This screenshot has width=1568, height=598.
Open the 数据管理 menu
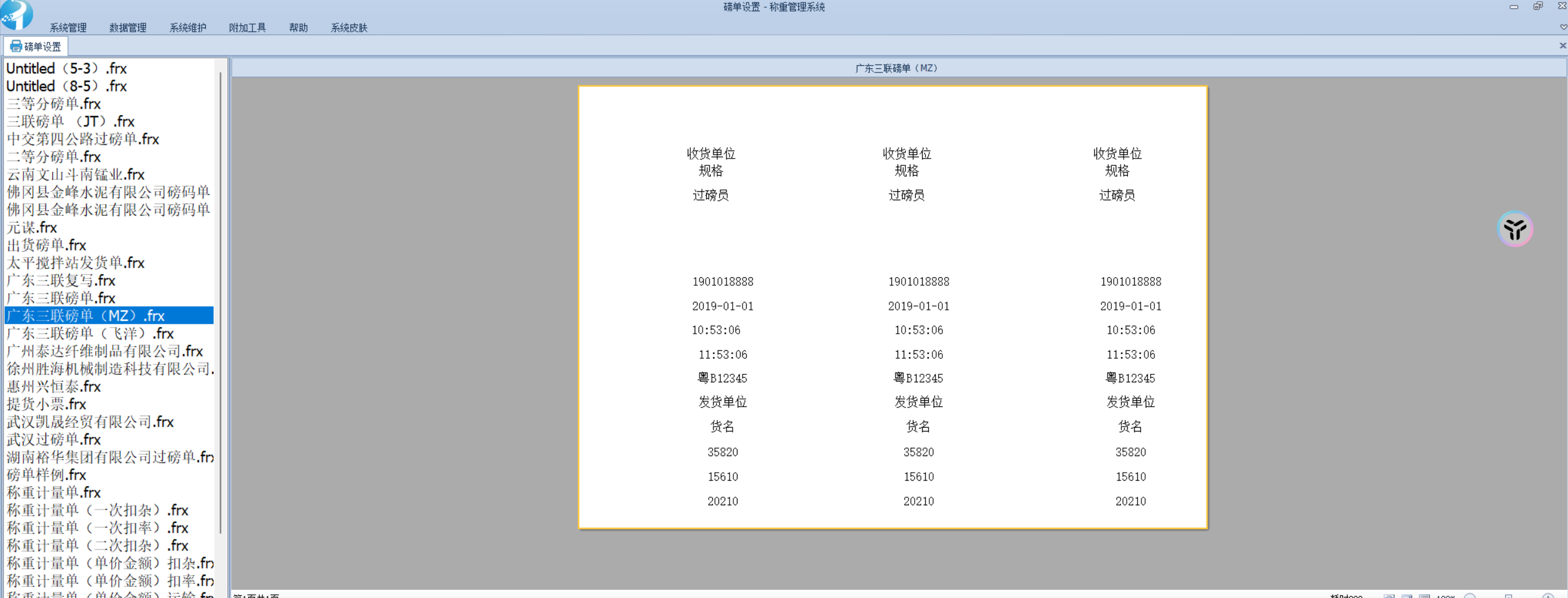(x=128, y=28)
